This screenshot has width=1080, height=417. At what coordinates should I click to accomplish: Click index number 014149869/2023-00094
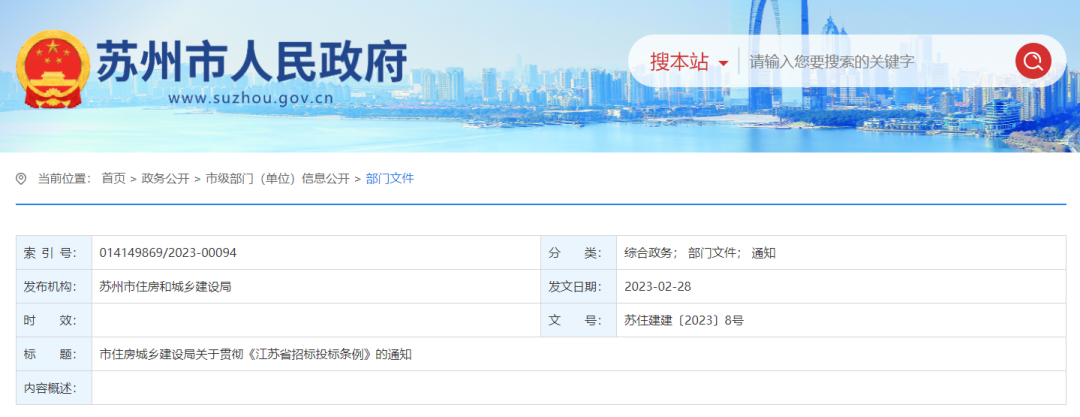click(x=168, y=253)
